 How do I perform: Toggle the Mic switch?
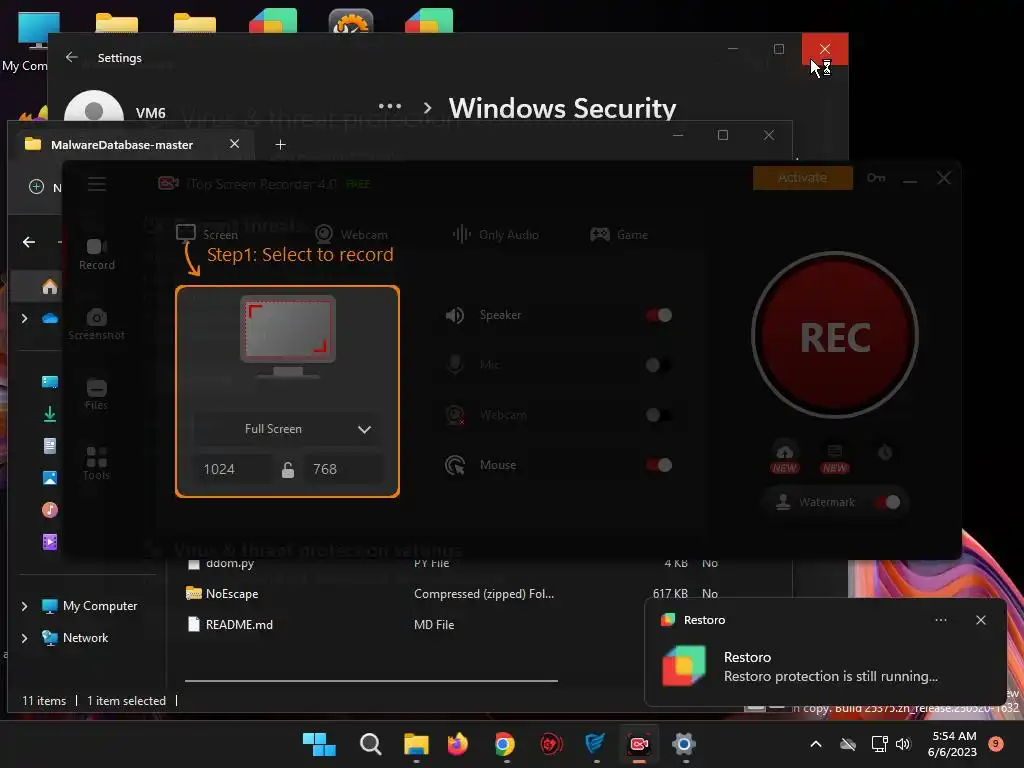(x=659, y=364)
